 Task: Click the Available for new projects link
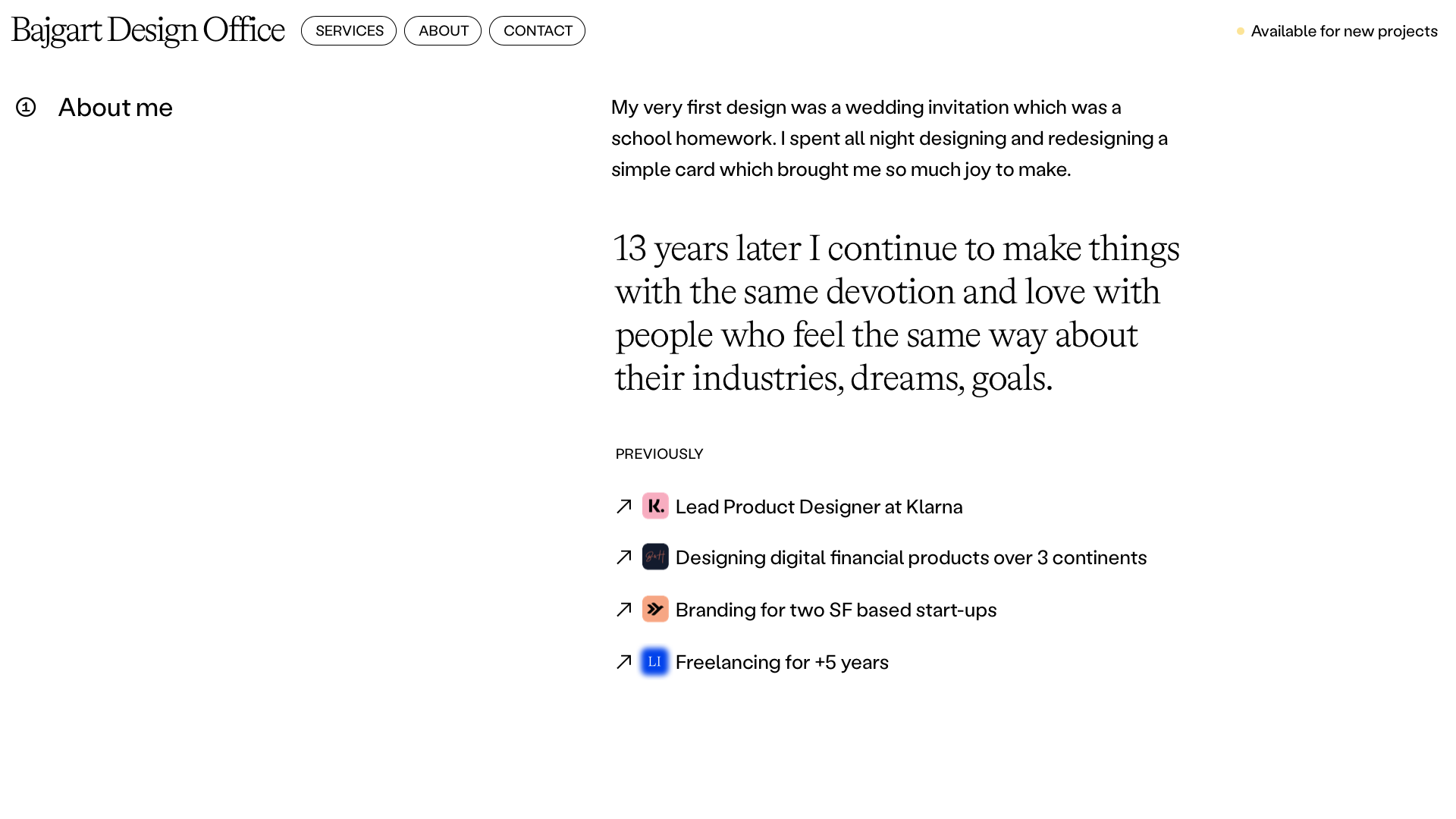(x=1344, y=31)
